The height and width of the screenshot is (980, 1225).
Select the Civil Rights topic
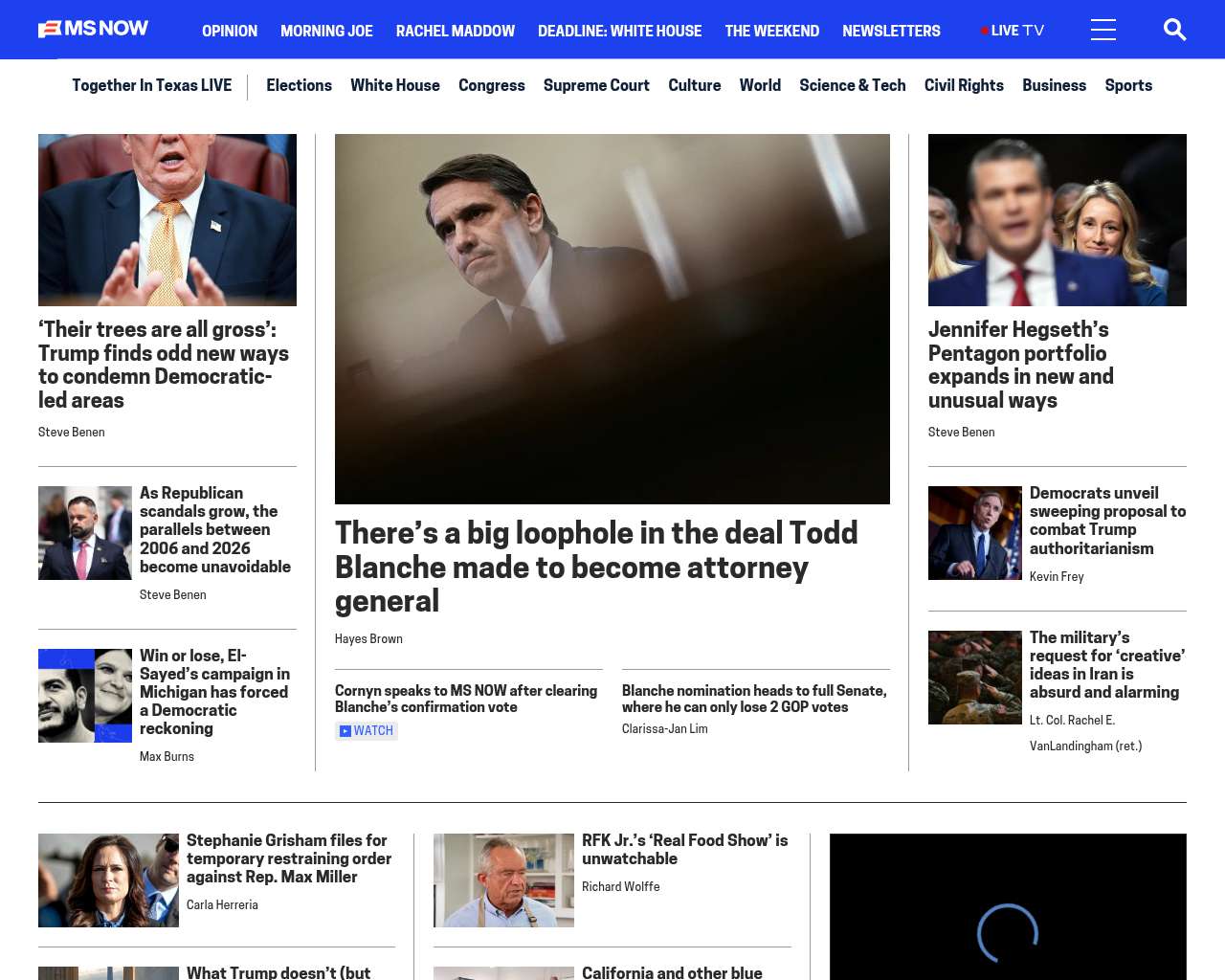[x=964, y=85]
